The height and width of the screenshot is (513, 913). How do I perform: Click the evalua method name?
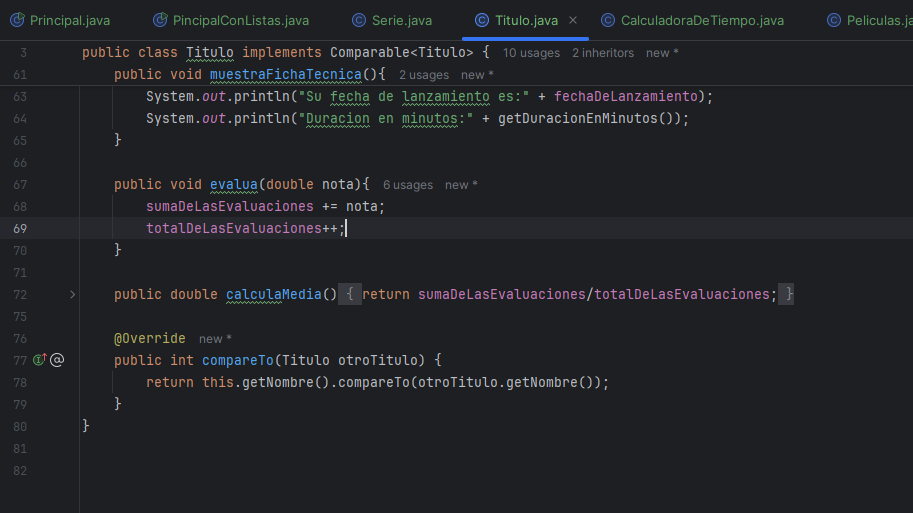tap(233, 185)
